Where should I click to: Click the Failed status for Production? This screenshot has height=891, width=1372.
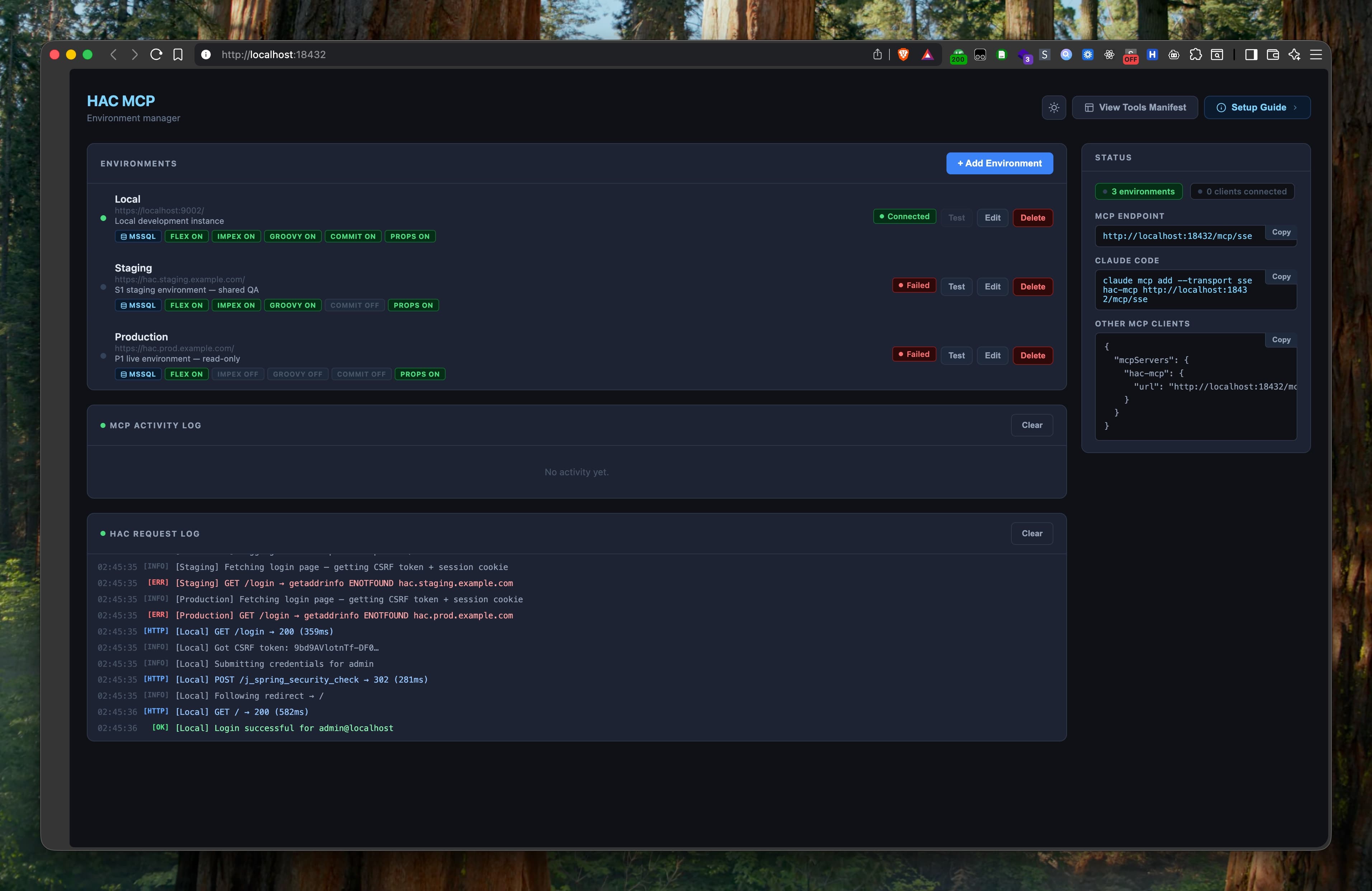click(914, 354)
